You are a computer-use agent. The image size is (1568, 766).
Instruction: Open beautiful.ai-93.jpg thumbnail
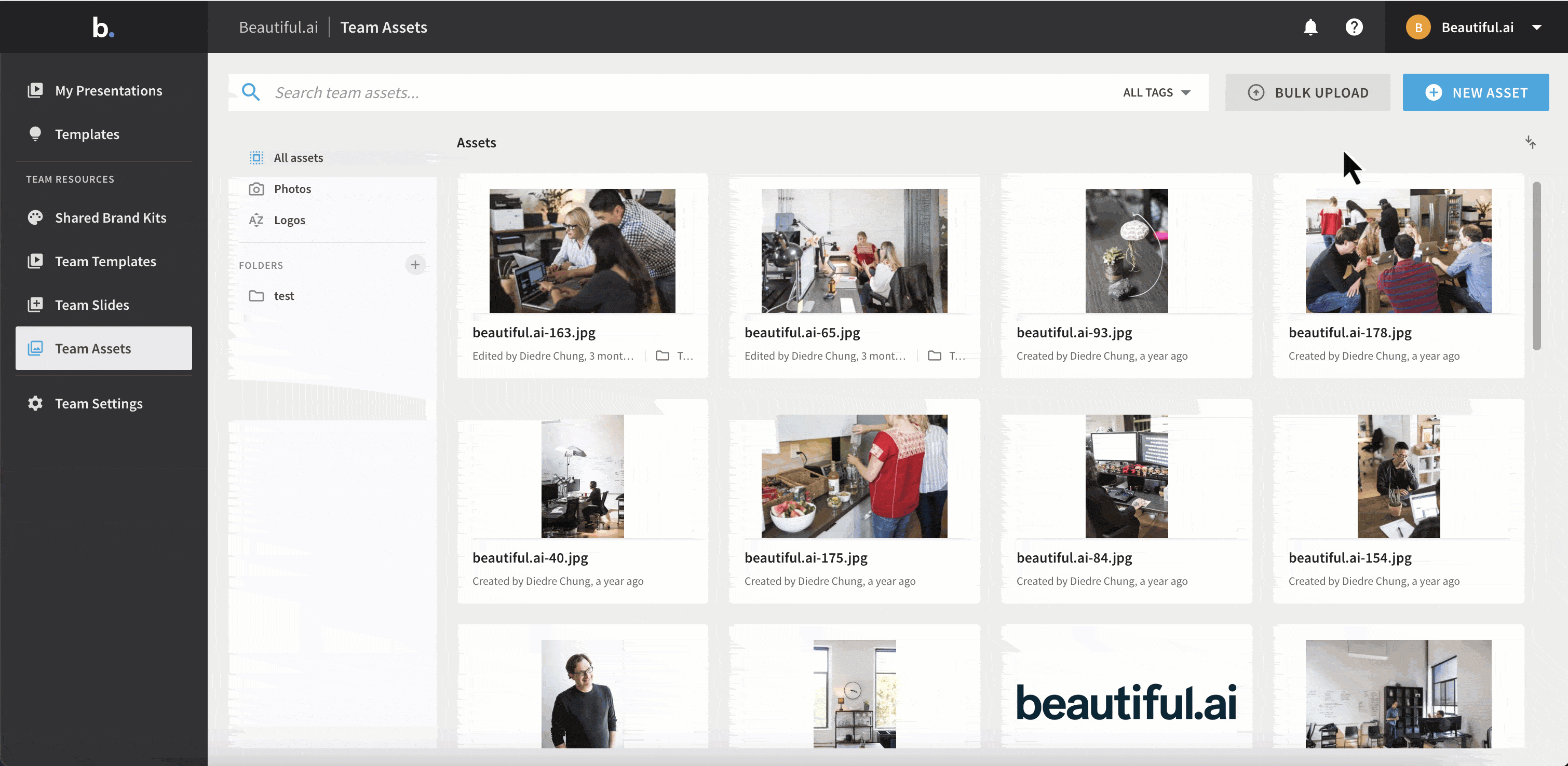tap(1127, 251)
